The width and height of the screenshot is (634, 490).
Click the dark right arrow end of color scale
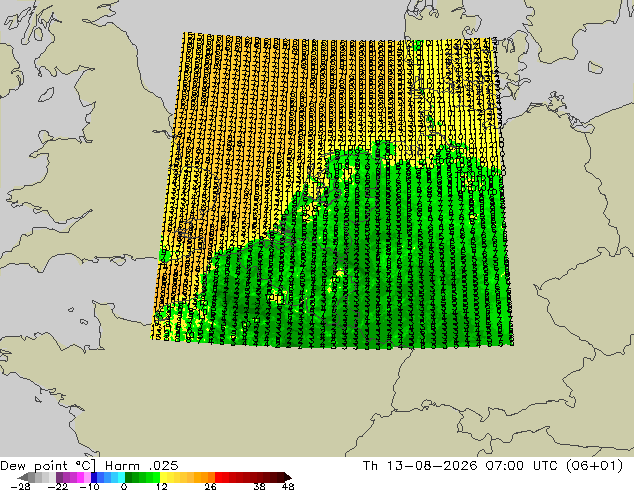click(x=287, y=477)
